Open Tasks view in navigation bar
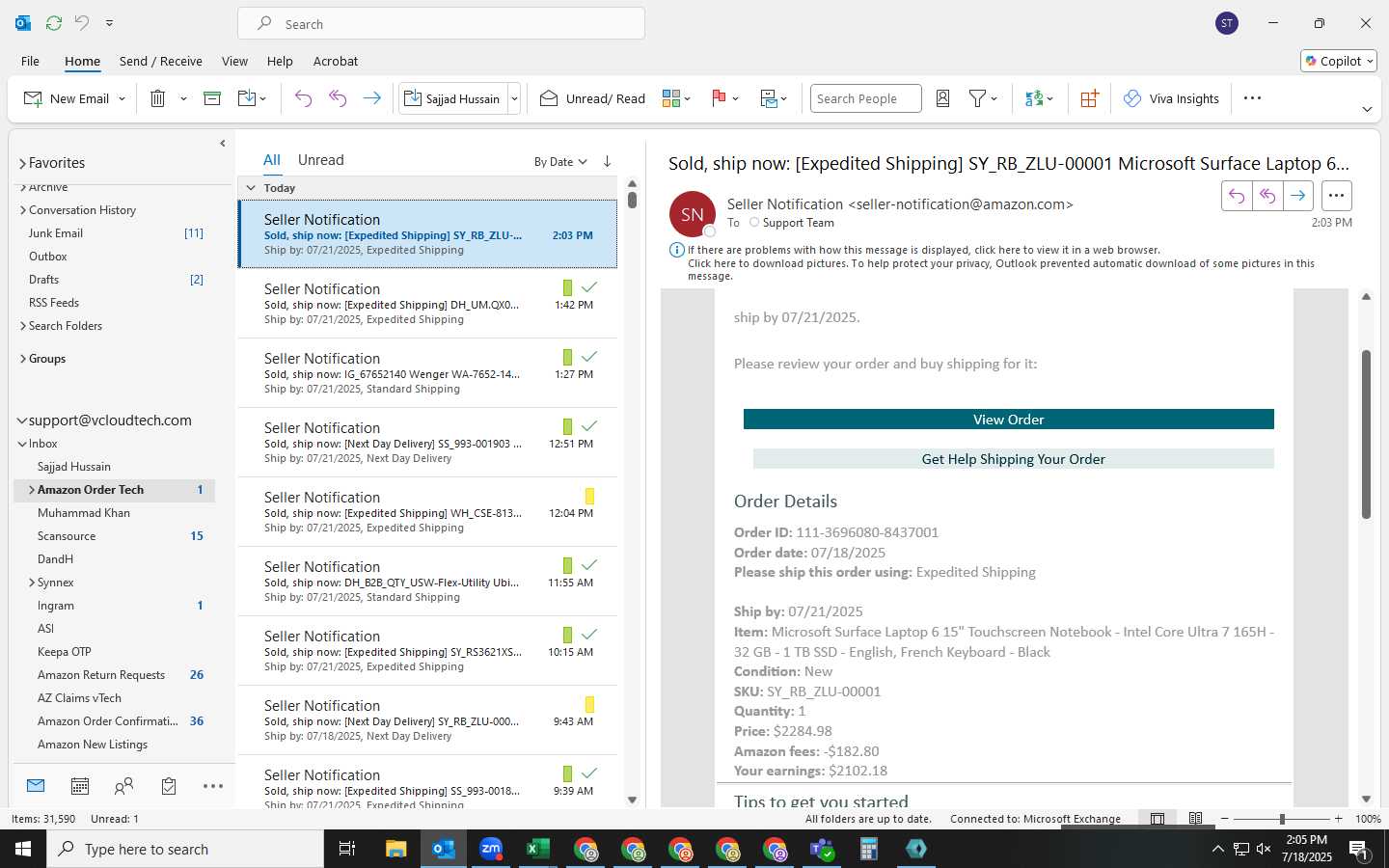 (x=169, y=786)
